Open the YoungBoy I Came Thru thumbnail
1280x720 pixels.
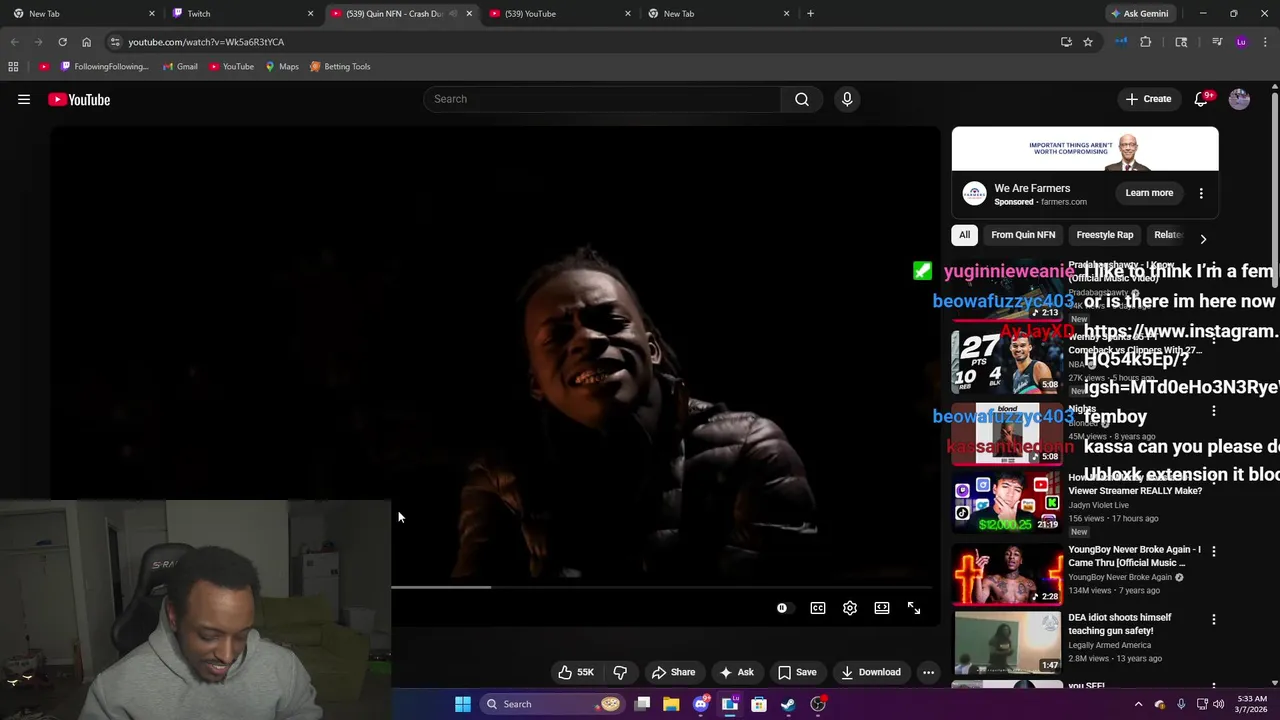[1006, 575]
